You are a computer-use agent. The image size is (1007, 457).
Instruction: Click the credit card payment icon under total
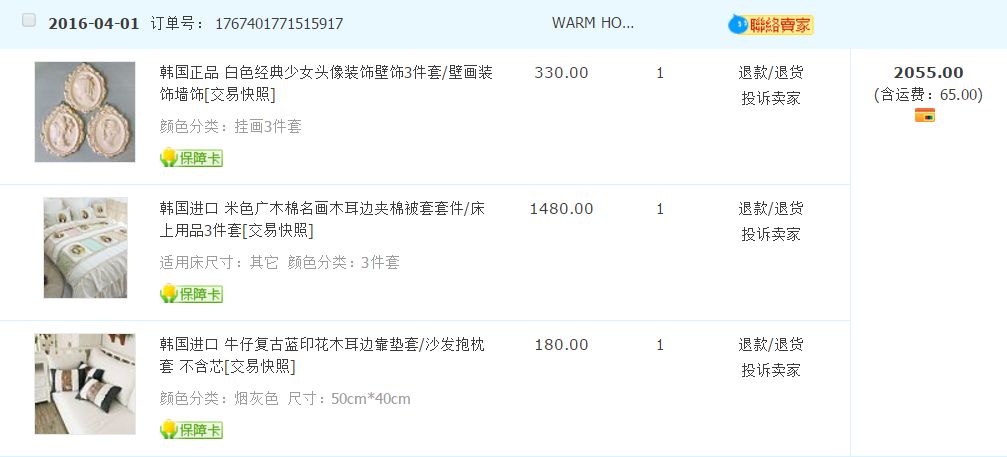[924, 116]
